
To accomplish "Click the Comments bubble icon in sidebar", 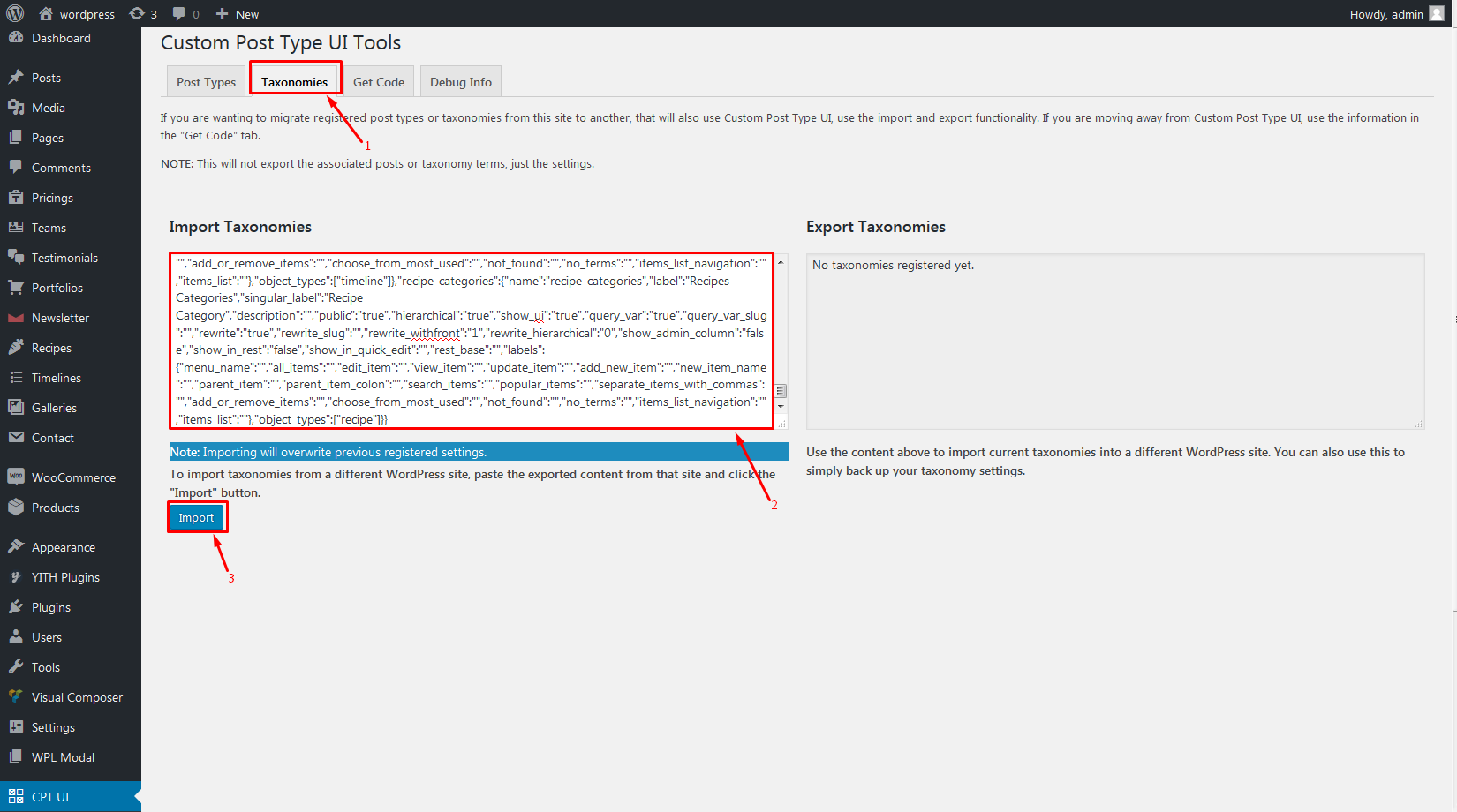I will tap(16, 168).
